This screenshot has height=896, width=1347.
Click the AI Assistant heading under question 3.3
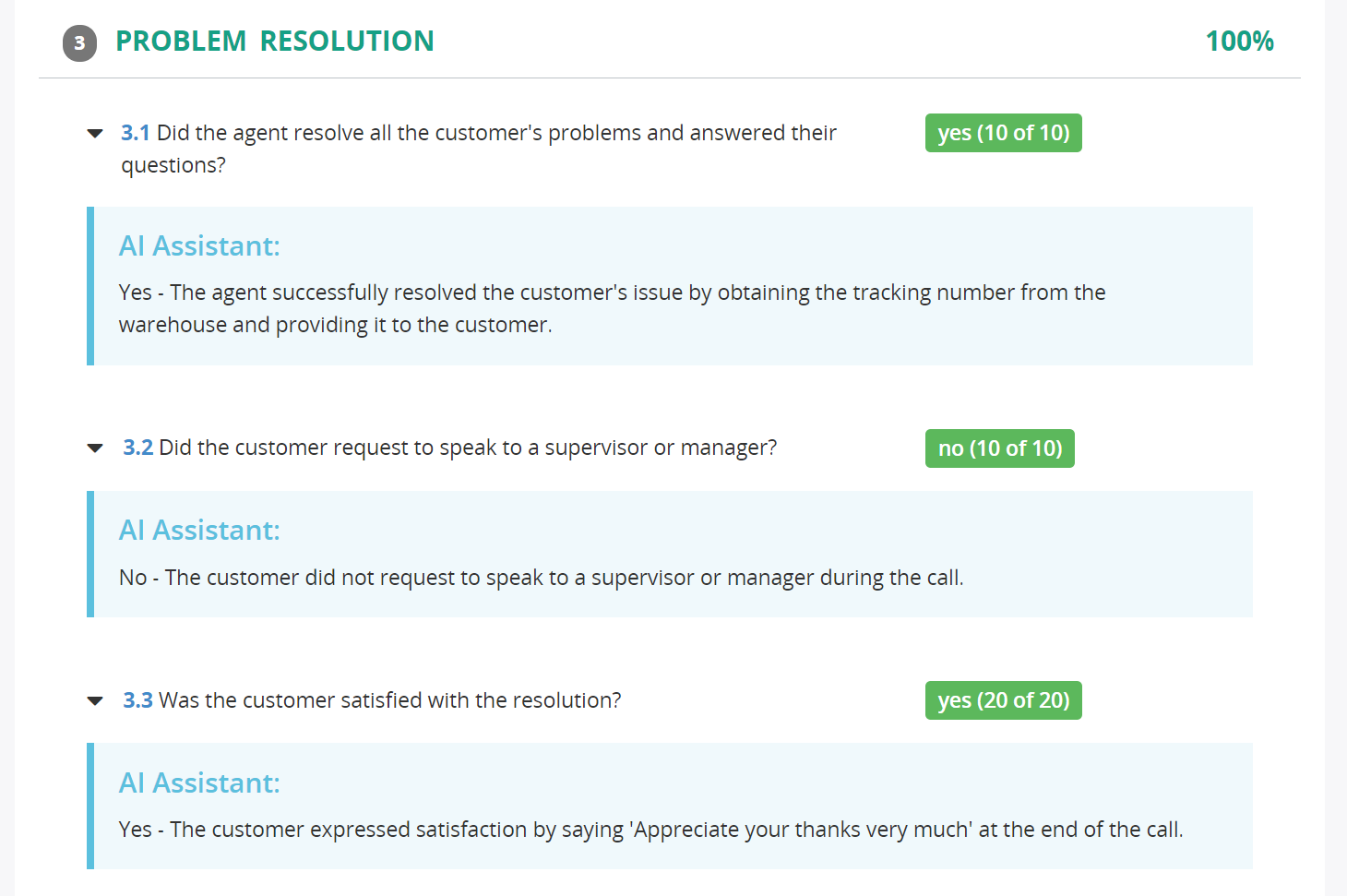coord(199,783)
